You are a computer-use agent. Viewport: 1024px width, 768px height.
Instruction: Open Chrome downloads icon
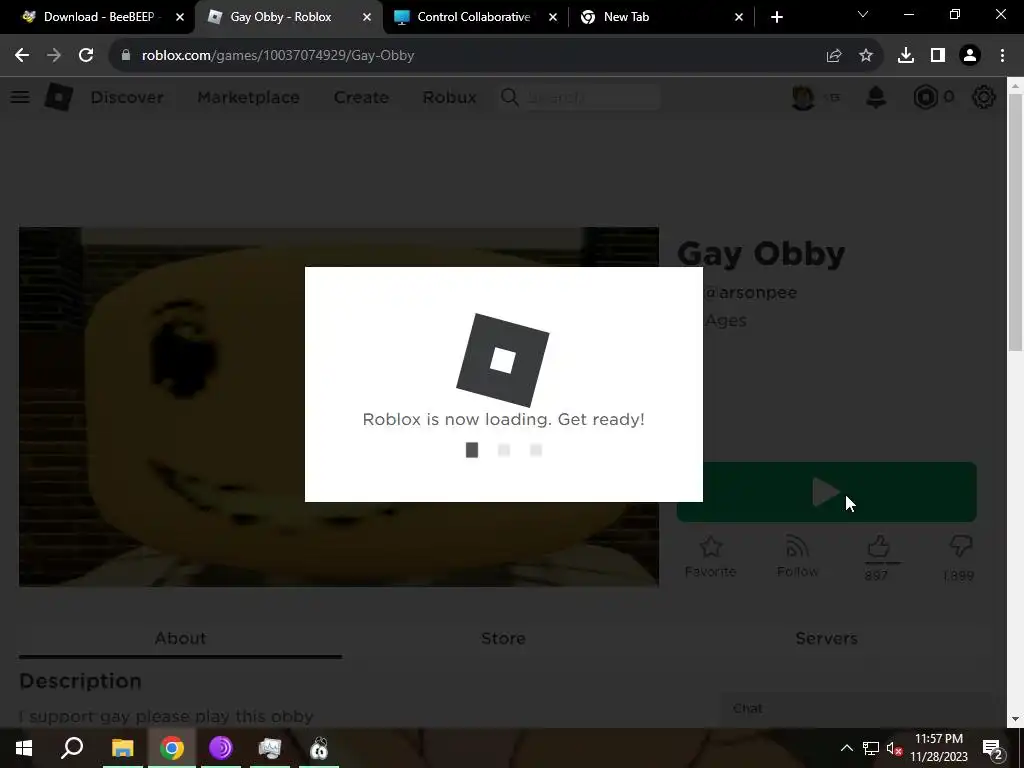pos(906,56)
